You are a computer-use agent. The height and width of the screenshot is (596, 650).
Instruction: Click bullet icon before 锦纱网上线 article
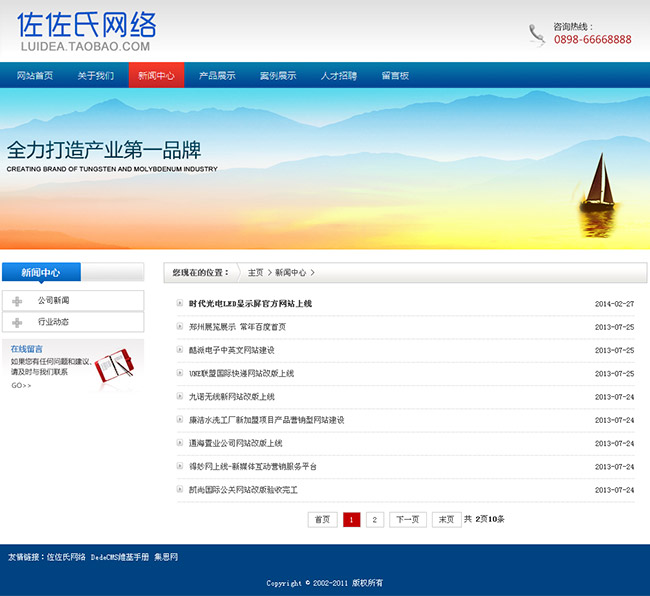point(179,465)
